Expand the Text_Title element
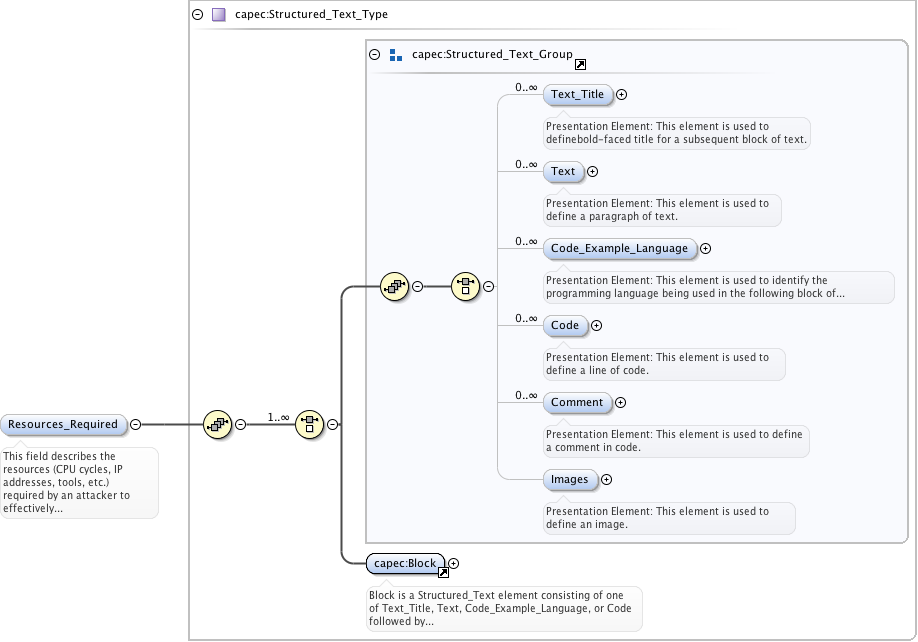The image size is (918, 642). pos(621,95)
